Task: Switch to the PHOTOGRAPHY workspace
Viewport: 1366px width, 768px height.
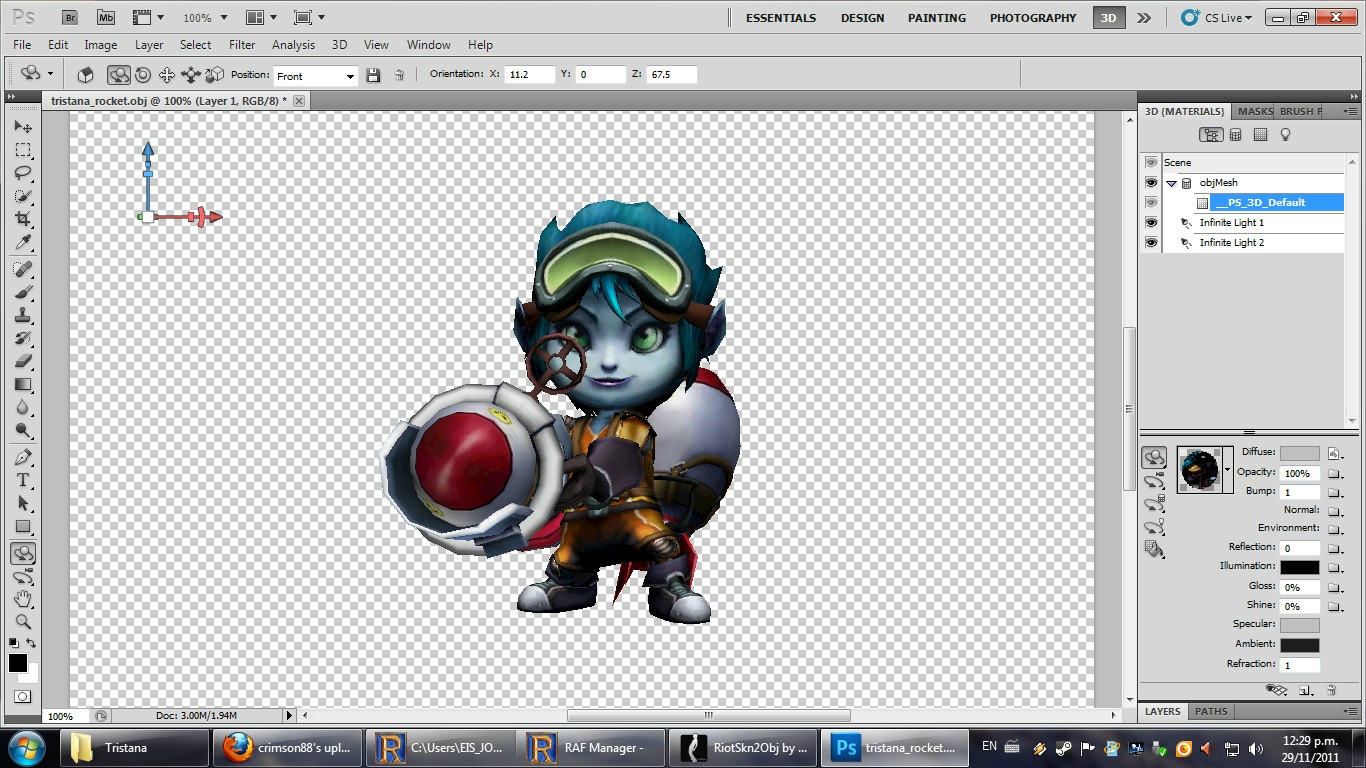Action: (x=1033, y=17)
